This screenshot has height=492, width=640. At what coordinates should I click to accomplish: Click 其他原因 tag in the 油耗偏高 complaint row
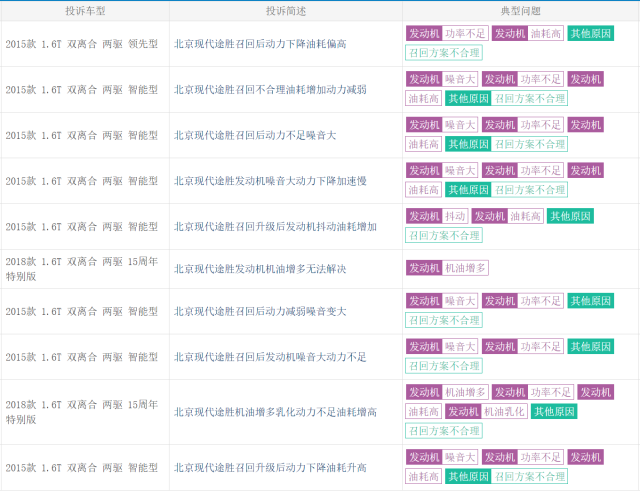coord(591,33)
